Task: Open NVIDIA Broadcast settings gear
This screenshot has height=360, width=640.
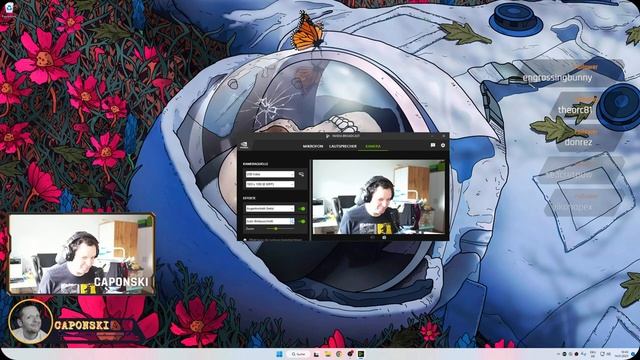Action: [x=443, y=145]
